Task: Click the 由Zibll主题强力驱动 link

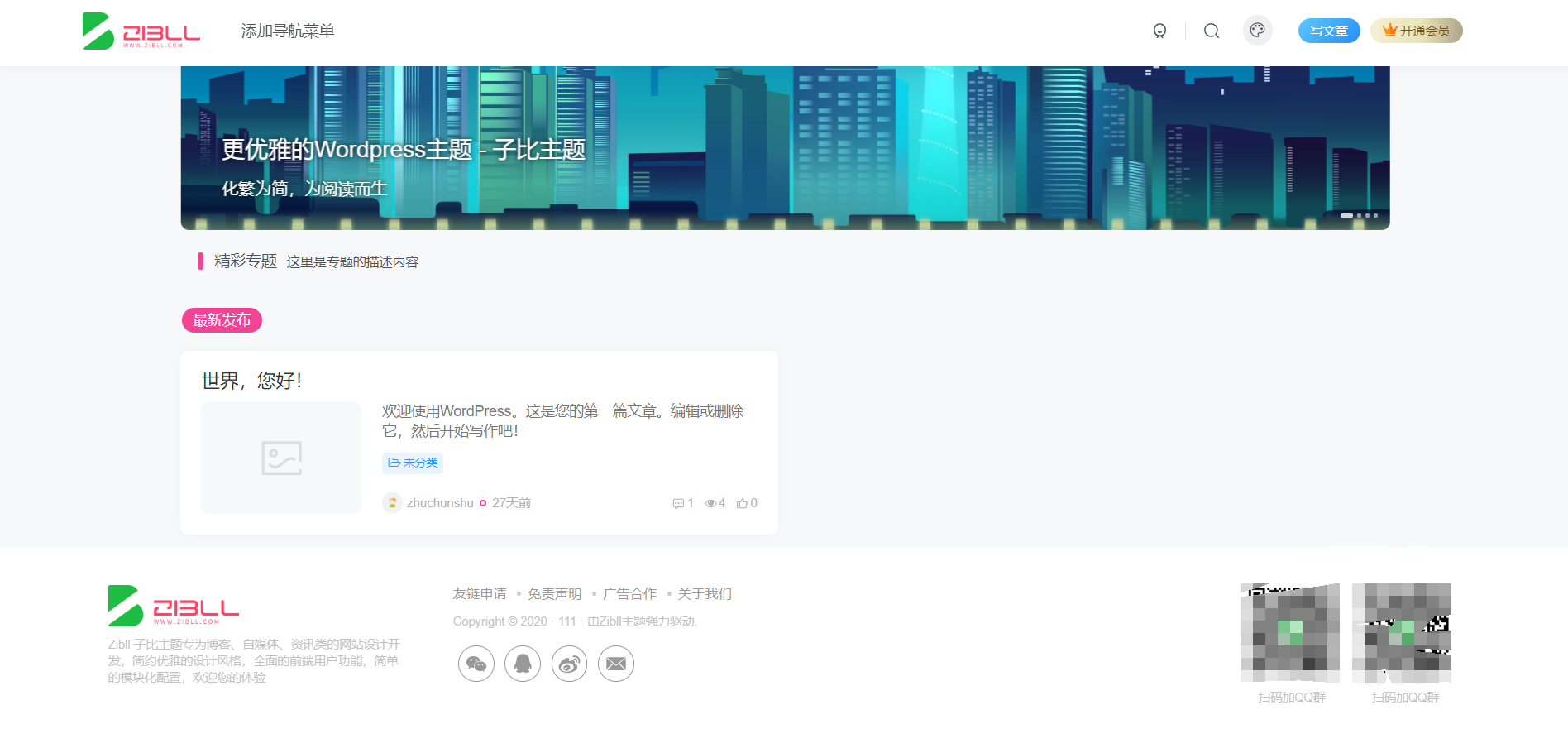Action: coord(642,621)
